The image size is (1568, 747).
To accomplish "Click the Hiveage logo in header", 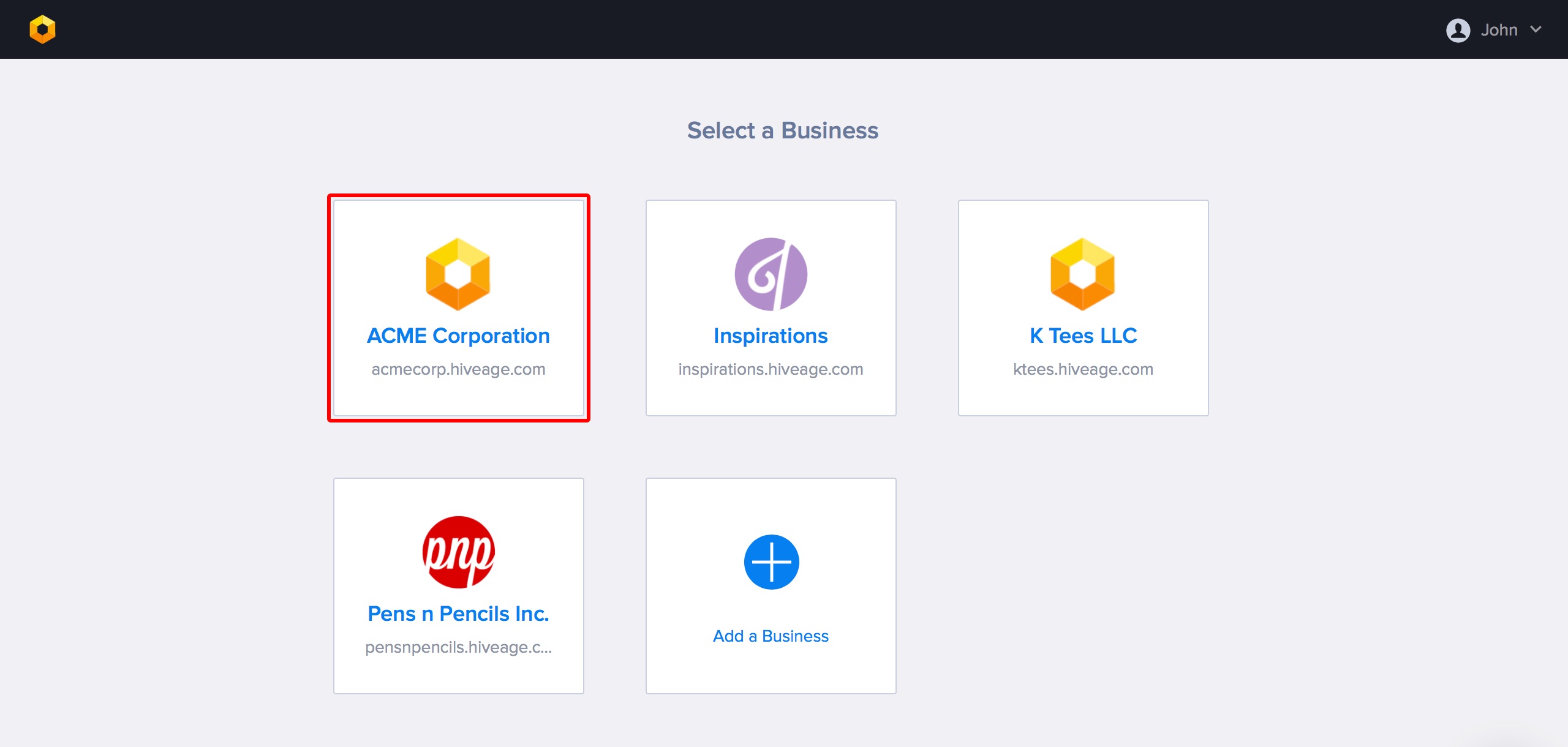I will [x=42, y=29].
